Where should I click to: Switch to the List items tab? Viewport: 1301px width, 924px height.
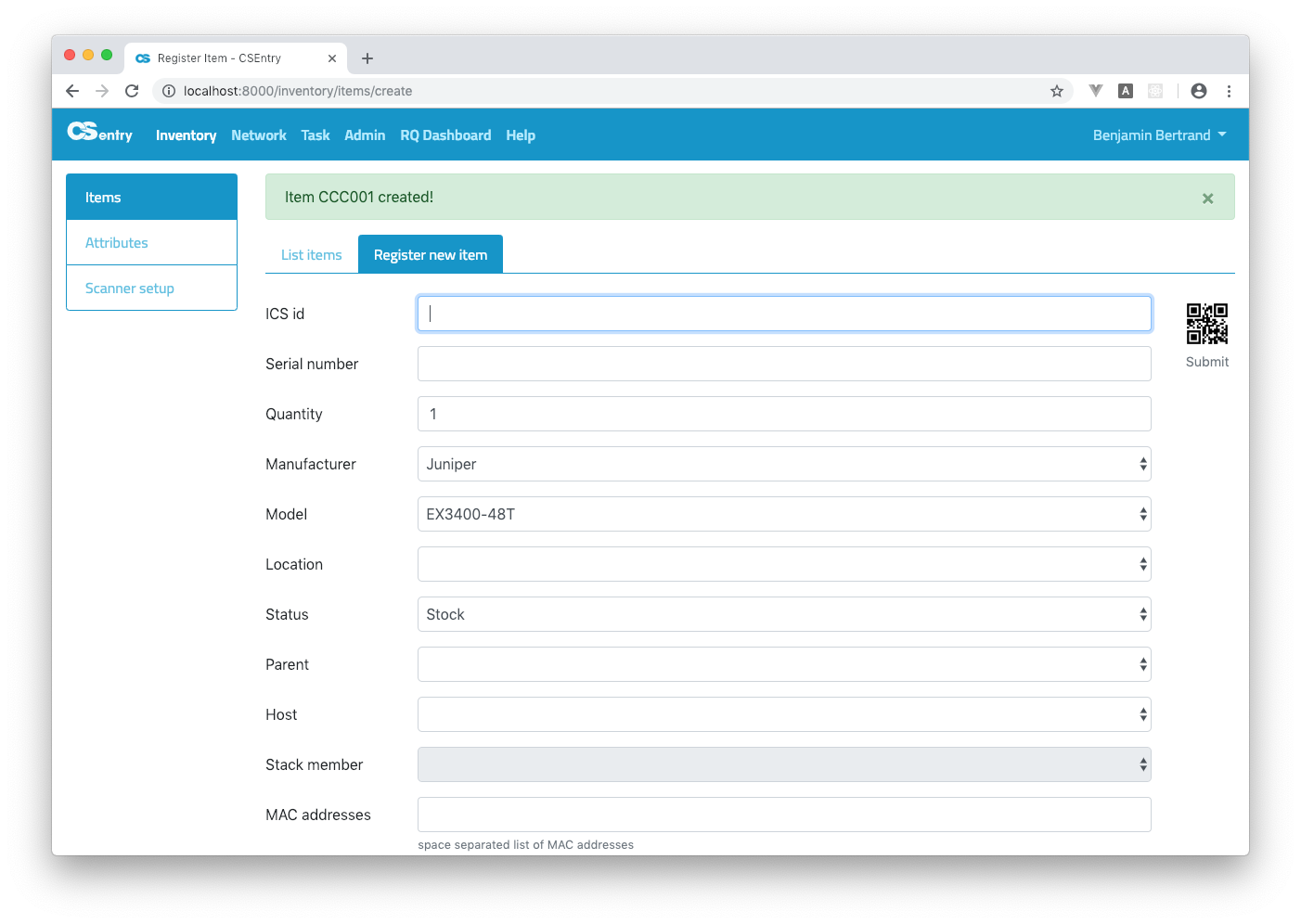click(311, 255)
